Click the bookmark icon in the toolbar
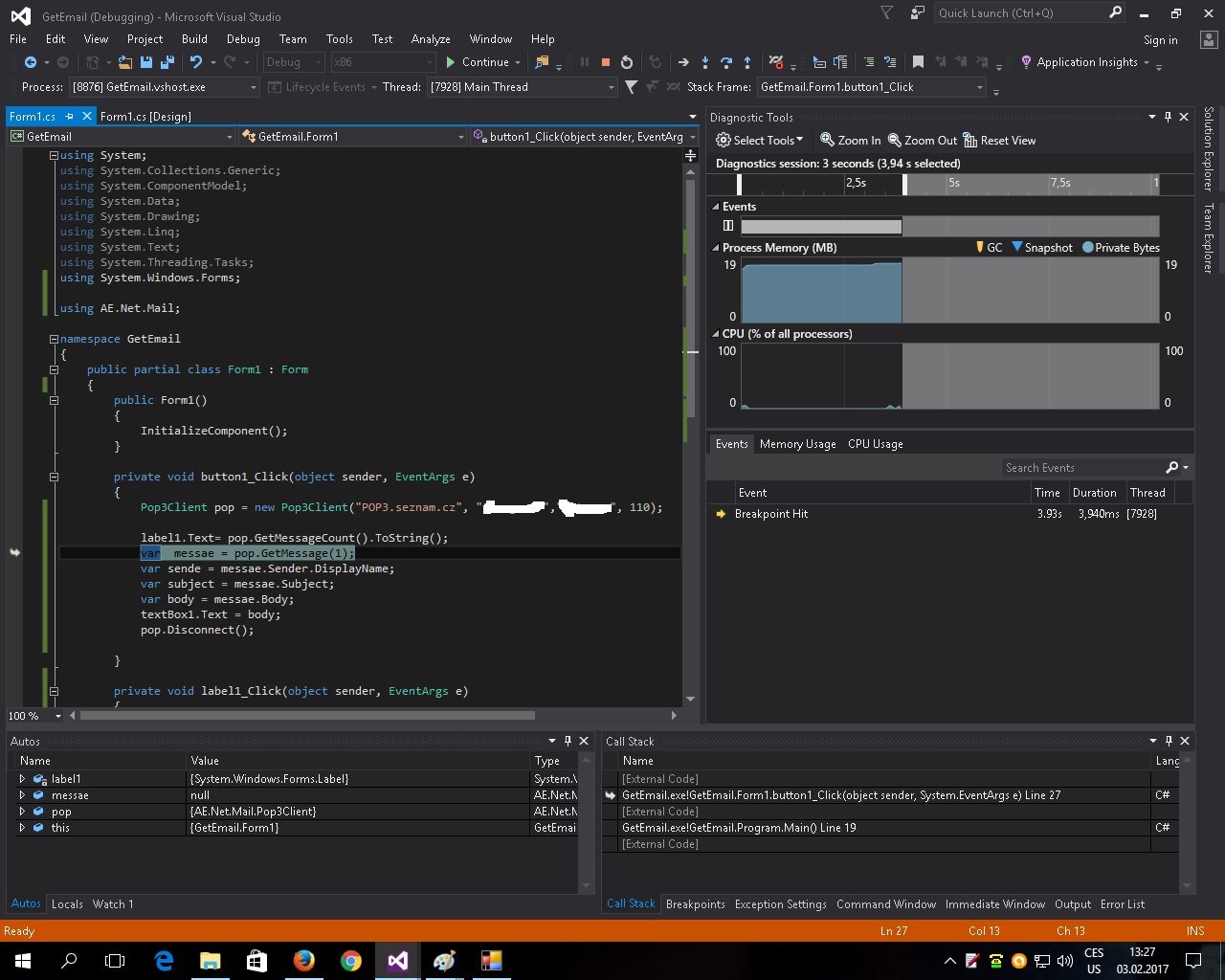Viewport: 1225px width, 980px height. coord(918,62)
